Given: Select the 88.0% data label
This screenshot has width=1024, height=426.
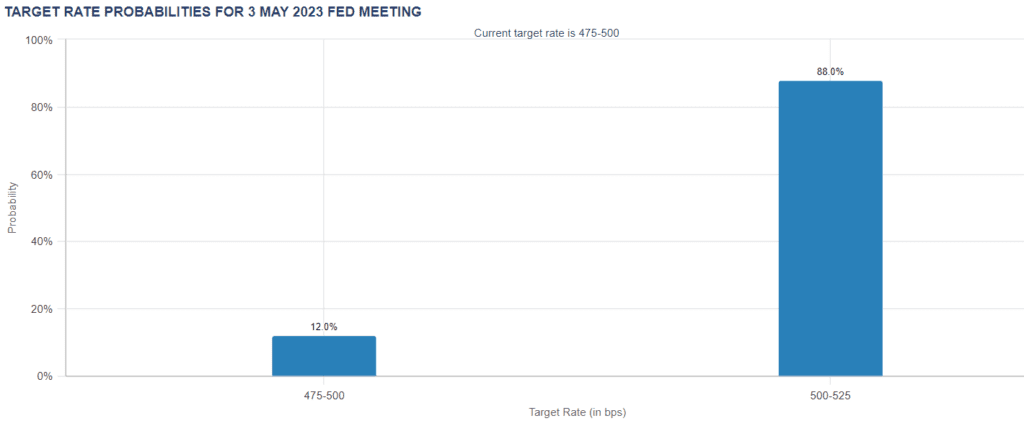Looking at the screenshot, I should [x=830, y=72].
